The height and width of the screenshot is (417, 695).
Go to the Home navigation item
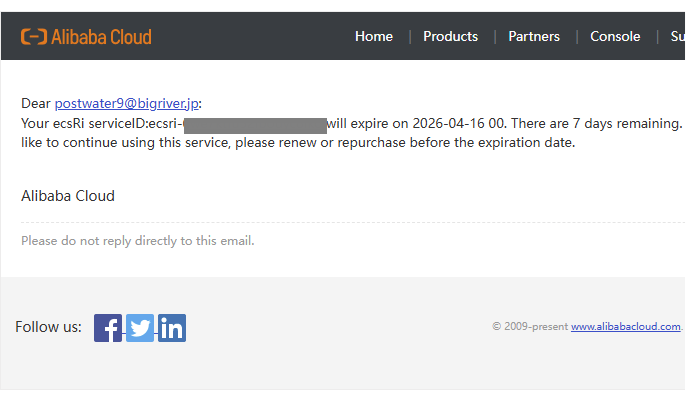pos(374,36)
